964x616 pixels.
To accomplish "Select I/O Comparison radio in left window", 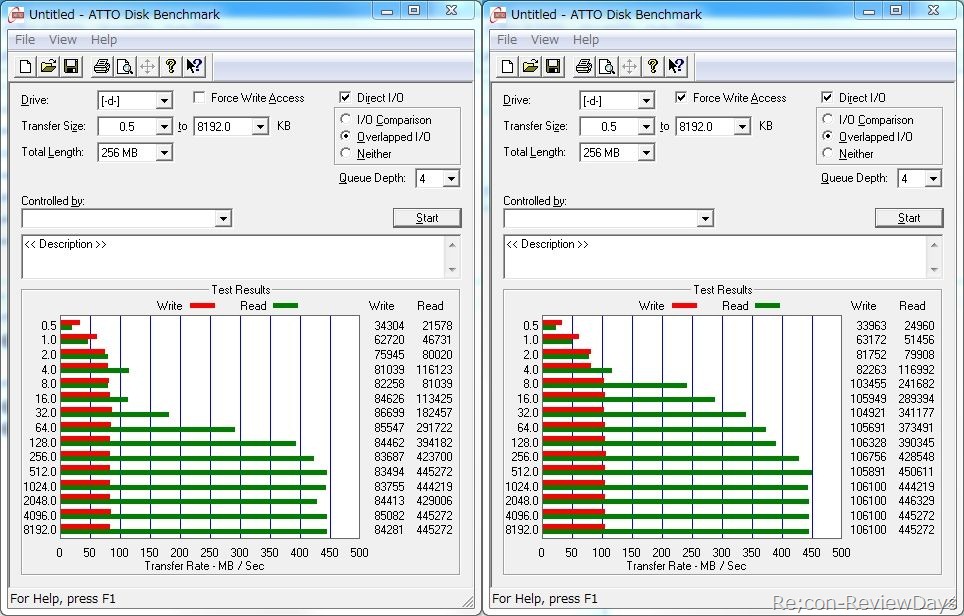I will pyautogui.click(x=347, y=120).
